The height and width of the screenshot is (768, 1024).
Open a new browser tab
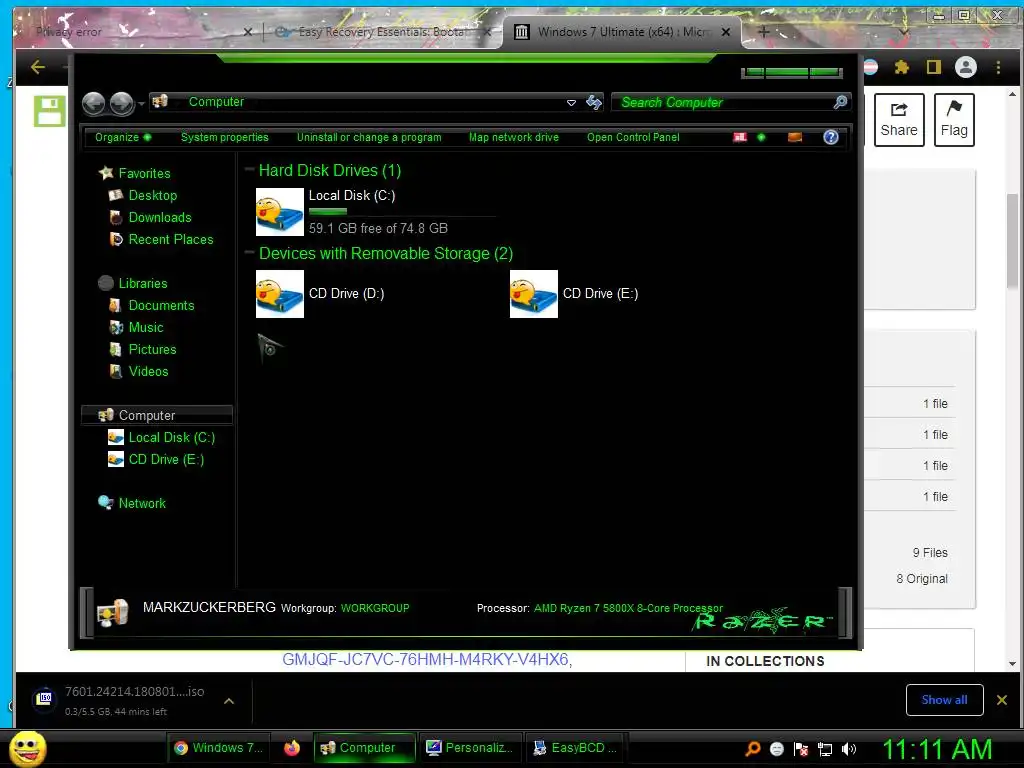tap(763, 31)
